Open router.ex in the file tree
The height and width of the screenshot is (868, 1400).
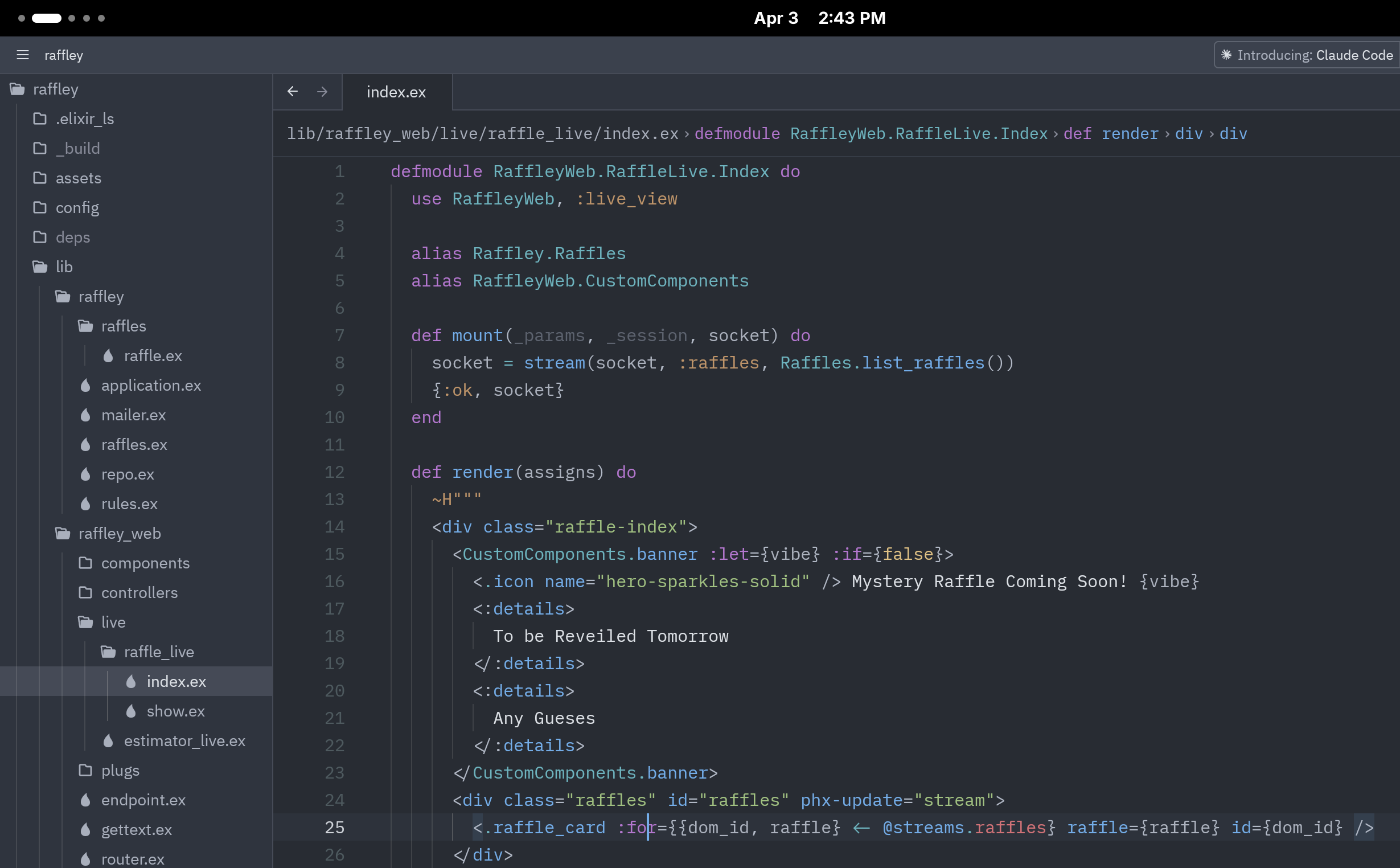[x=133, y=859]
